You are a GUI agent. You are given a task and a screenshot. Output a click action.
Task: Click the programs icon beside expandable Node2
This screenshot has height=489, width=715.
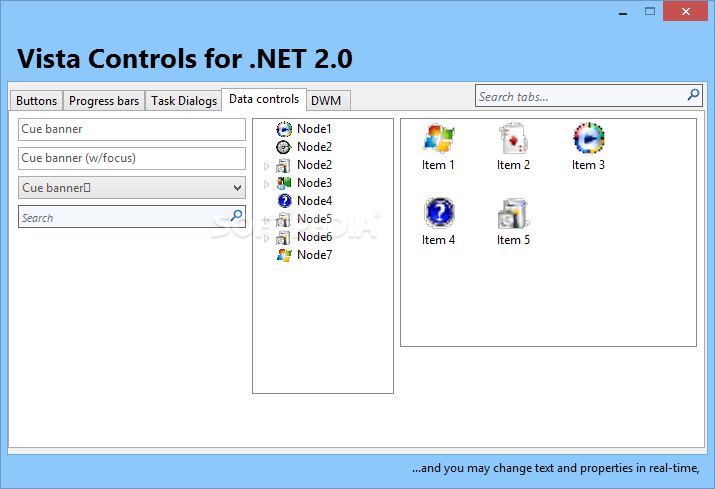[284, 165]
